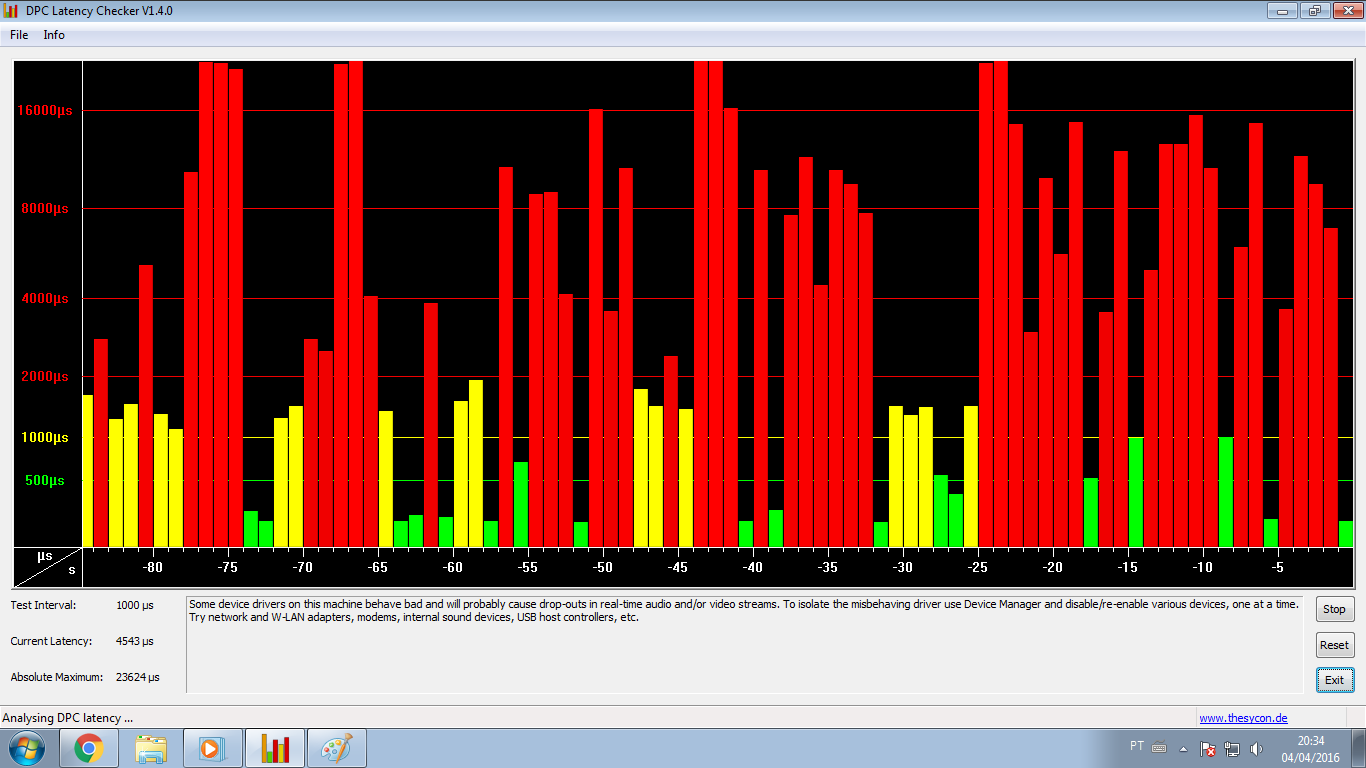Click the 2000µs axis label
Screen dimensions: 1366x768
point(46,377)
